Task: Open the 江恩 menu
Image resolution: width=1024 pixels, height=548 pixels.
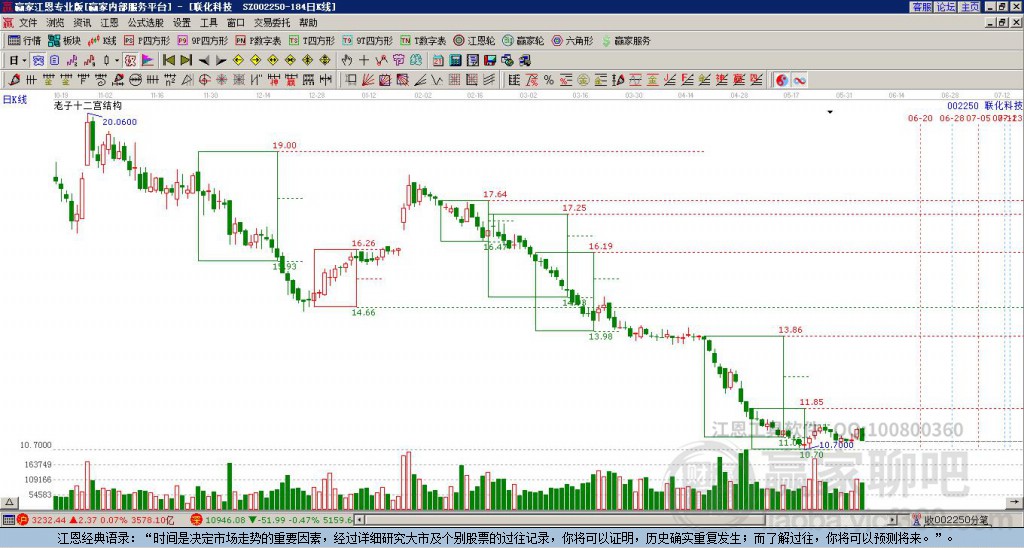Action: (109, 23)
